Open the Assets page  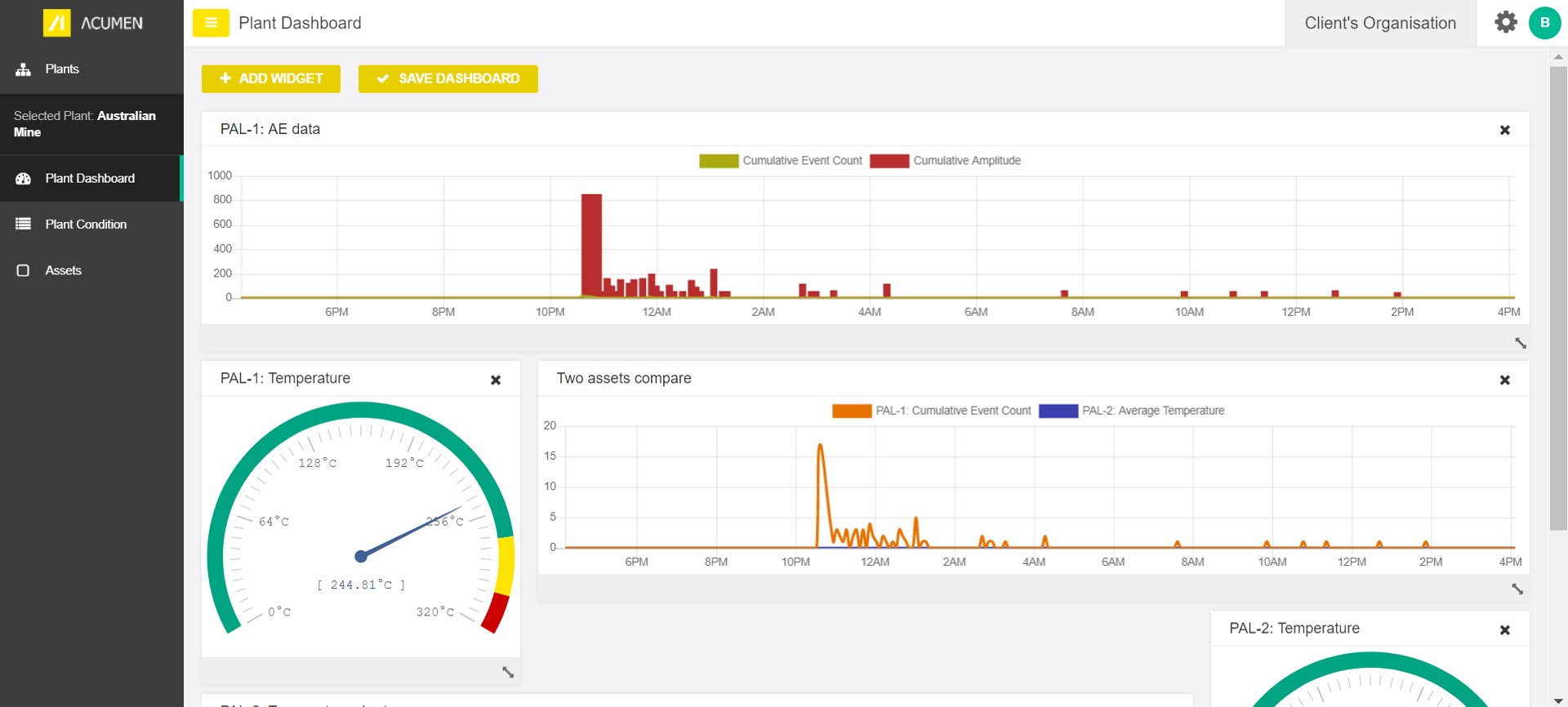[91, 270]
